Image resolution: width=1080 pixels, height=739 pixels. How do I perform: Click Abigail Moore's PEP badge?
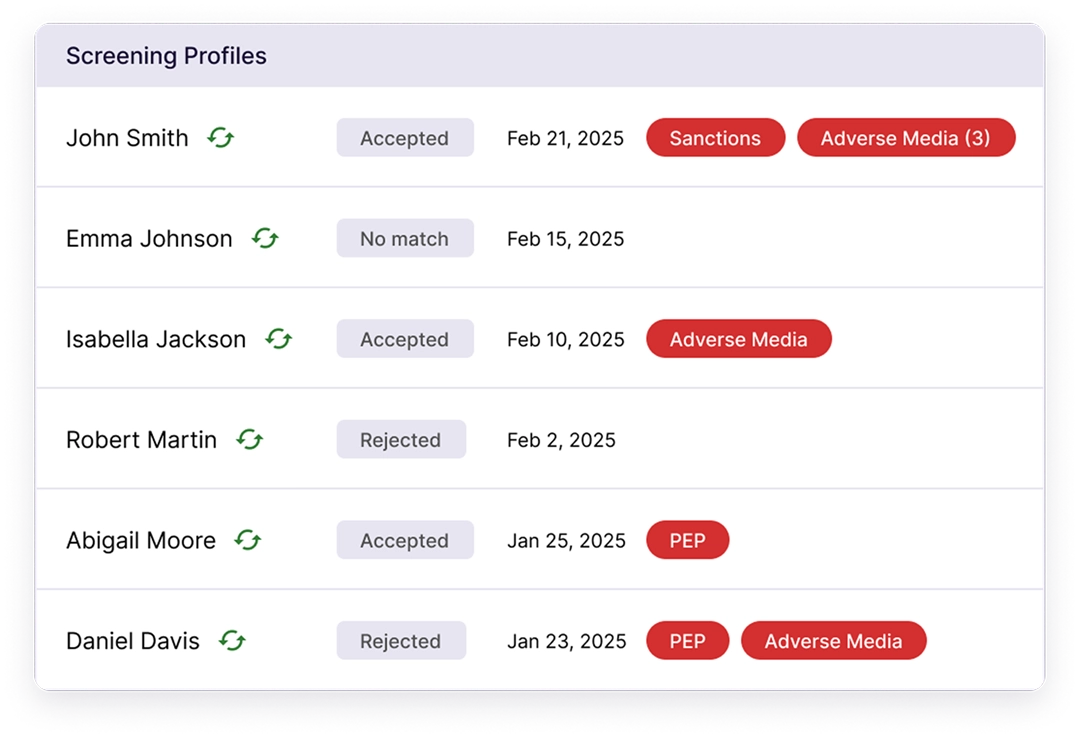click(x=687, y=541)
